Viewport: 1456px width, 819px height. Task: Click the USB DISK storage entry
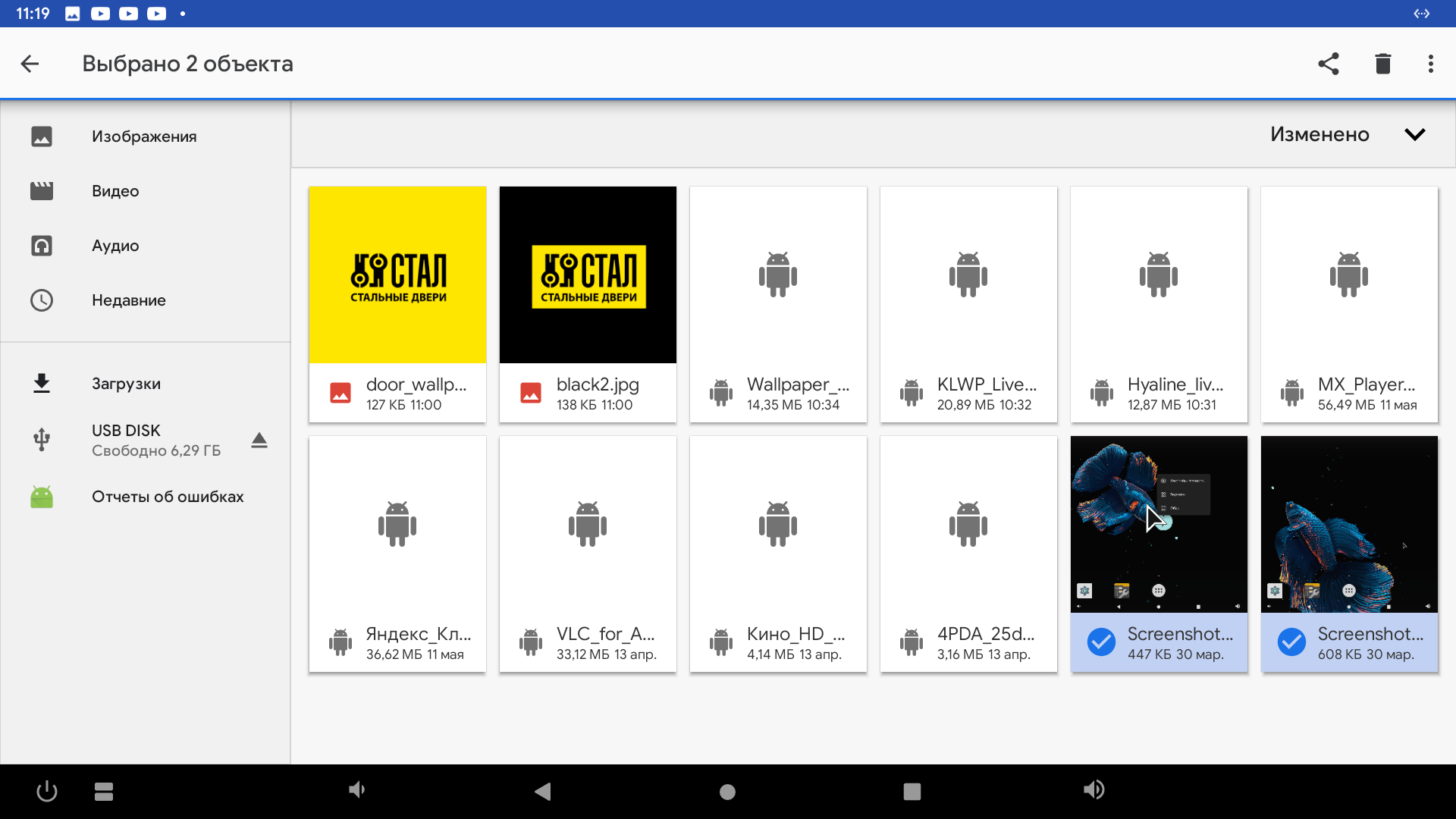[x=146, y=441]
